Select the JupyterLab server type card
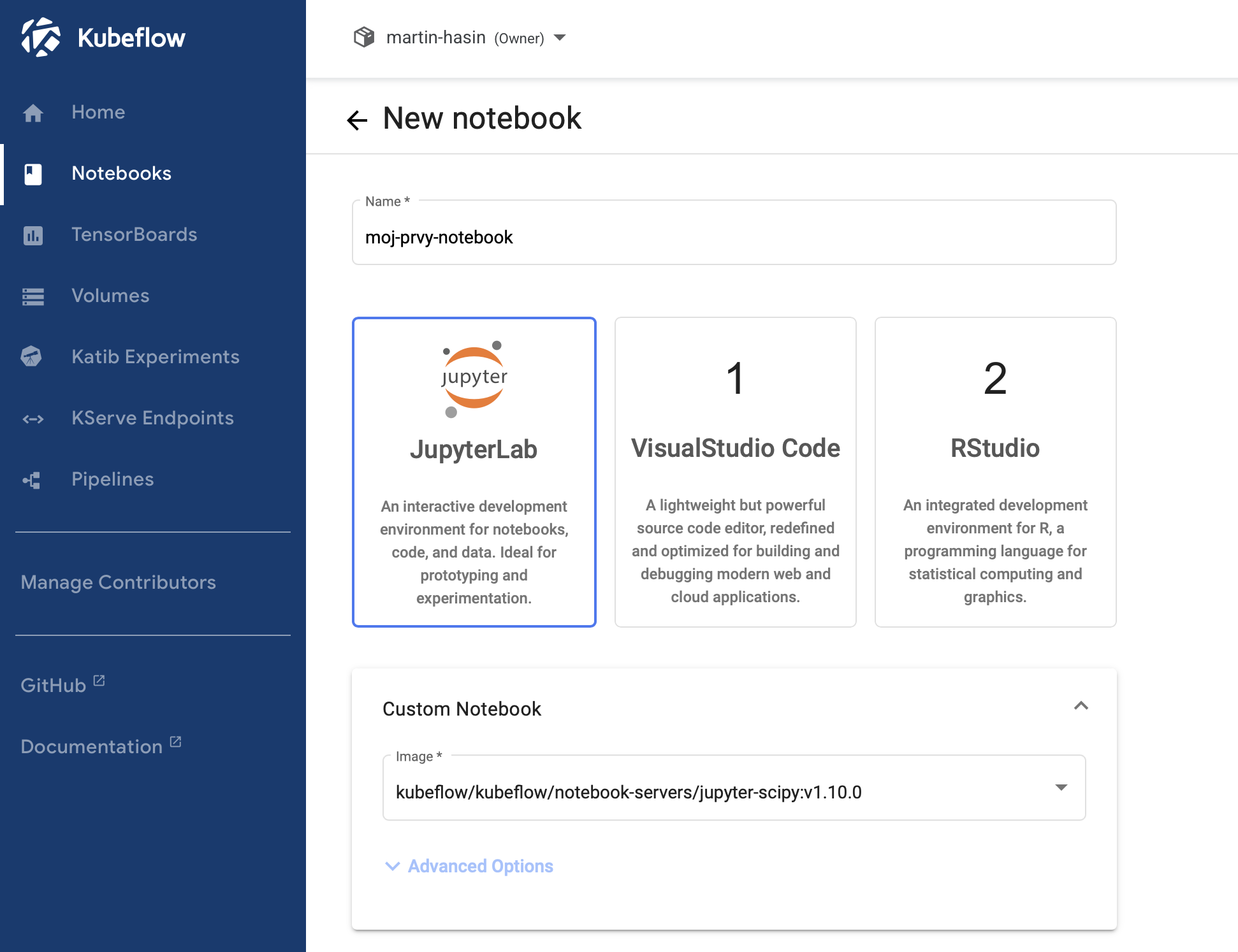Viewport: 1238px width, 952px height. pyautogui.click(x=474, y=472)
